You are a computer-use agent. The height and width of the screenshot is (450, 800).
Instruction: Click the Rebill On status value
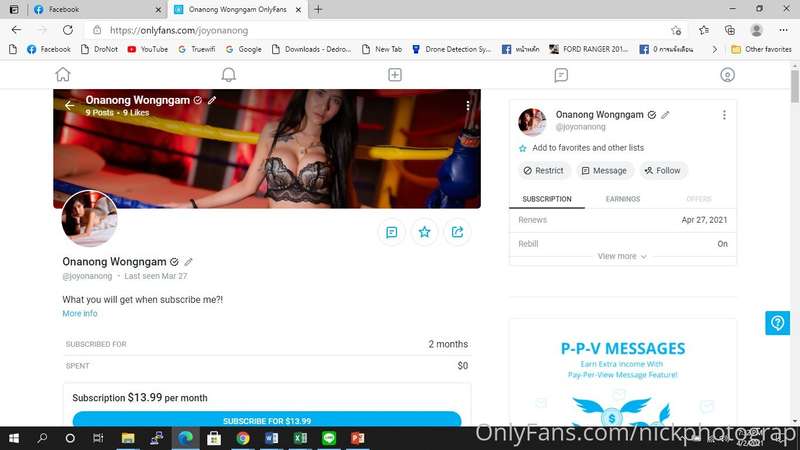(722, 244)
